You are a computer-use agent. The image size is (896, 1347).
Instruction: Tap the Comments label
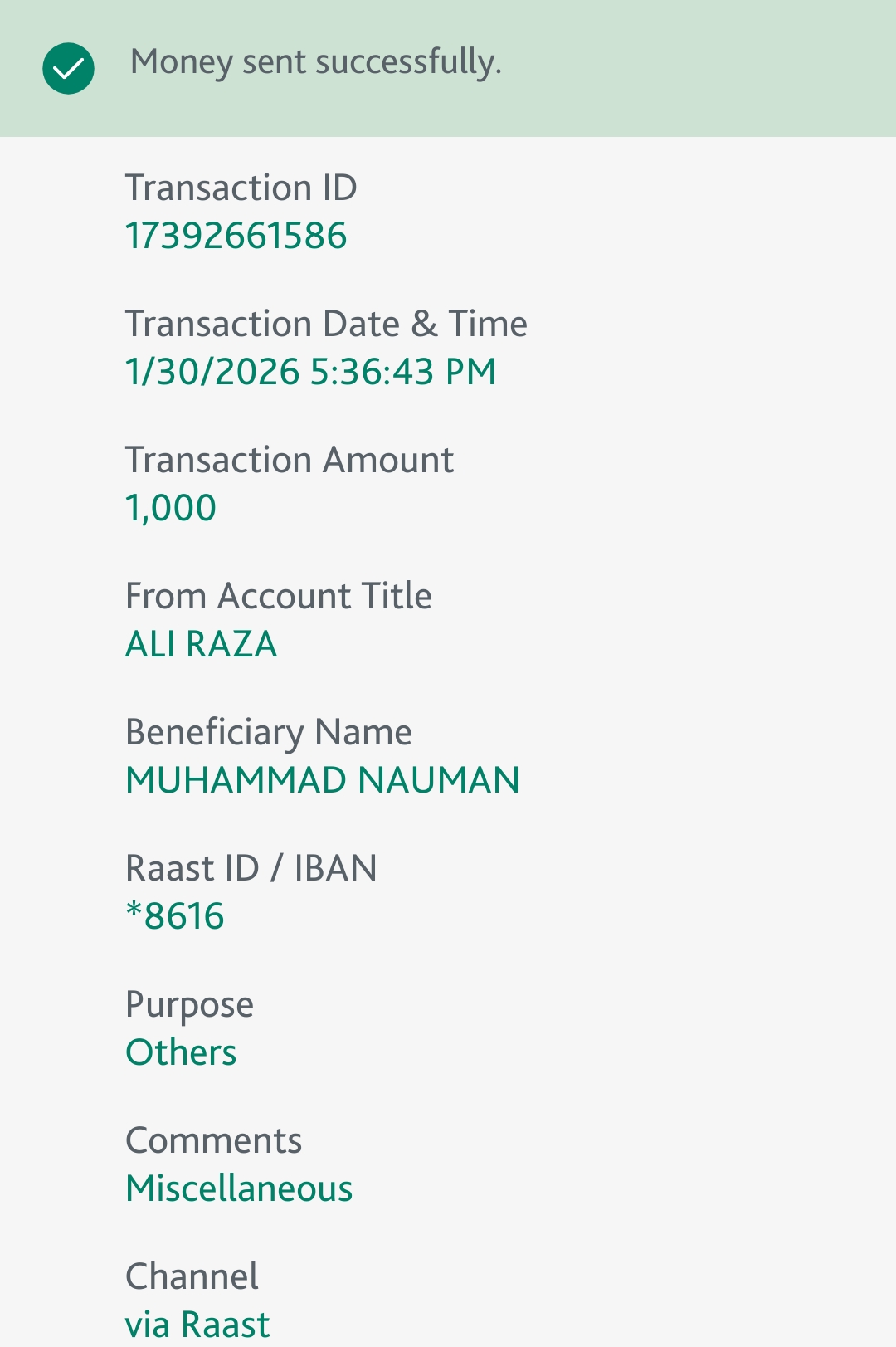[213, 1140]
